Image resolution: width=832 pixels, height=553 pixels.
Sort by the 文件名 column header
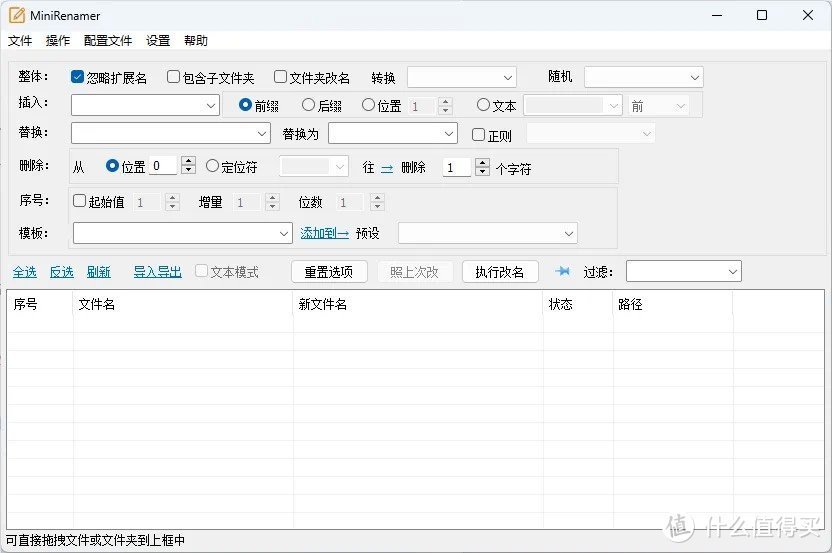click(x=183, y=304)
